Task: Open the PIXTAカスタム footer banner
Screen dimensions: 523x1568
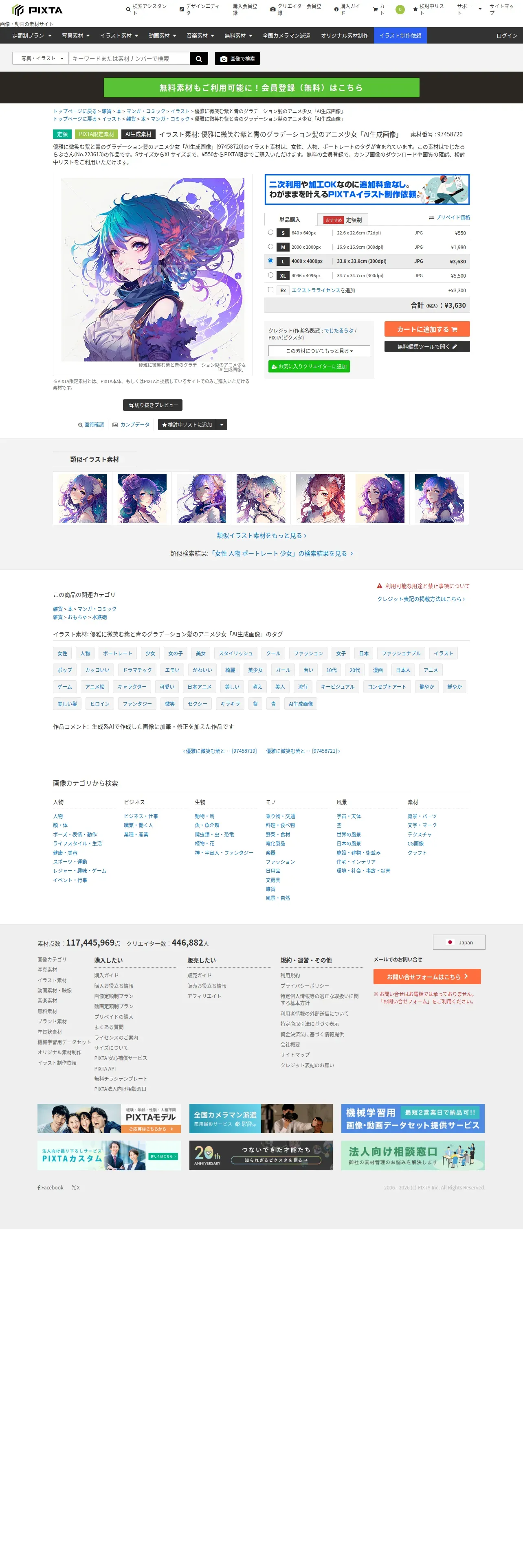Action: point(109,1155)
